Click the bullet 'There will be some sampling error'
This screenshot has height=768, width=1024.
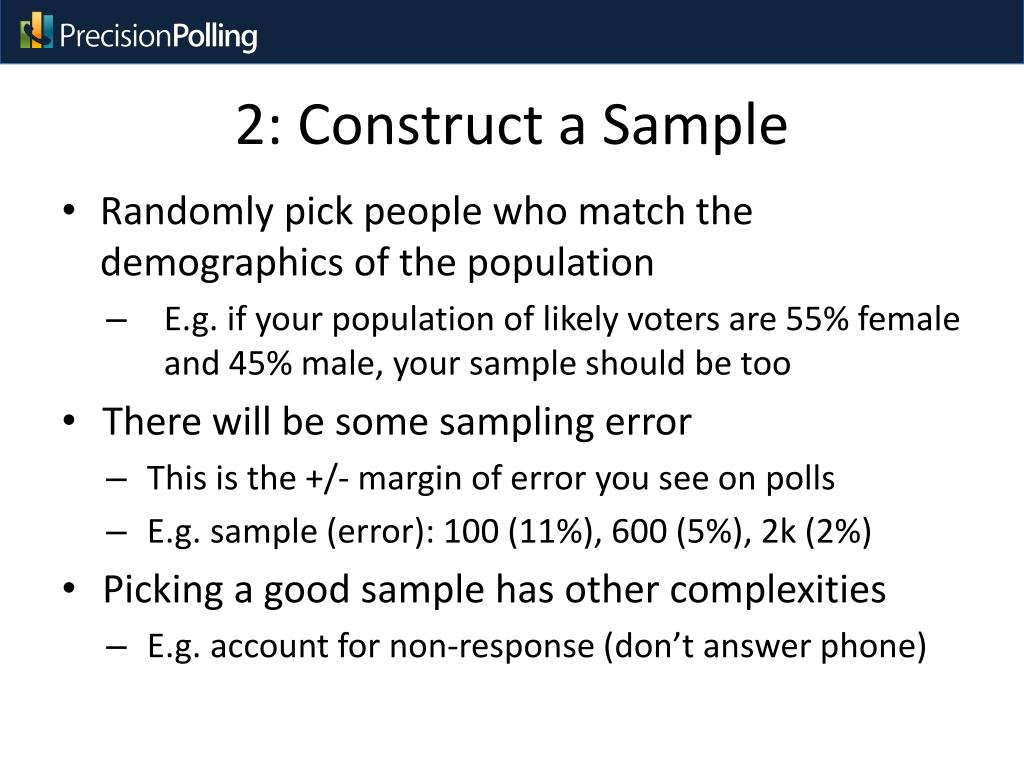point(396,421)
